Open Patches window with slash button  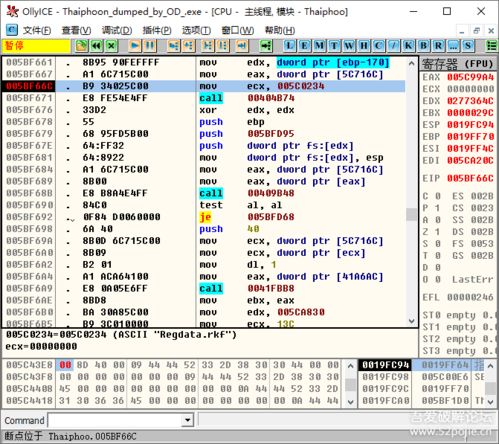pyautogui.click(x=393, y=46)
